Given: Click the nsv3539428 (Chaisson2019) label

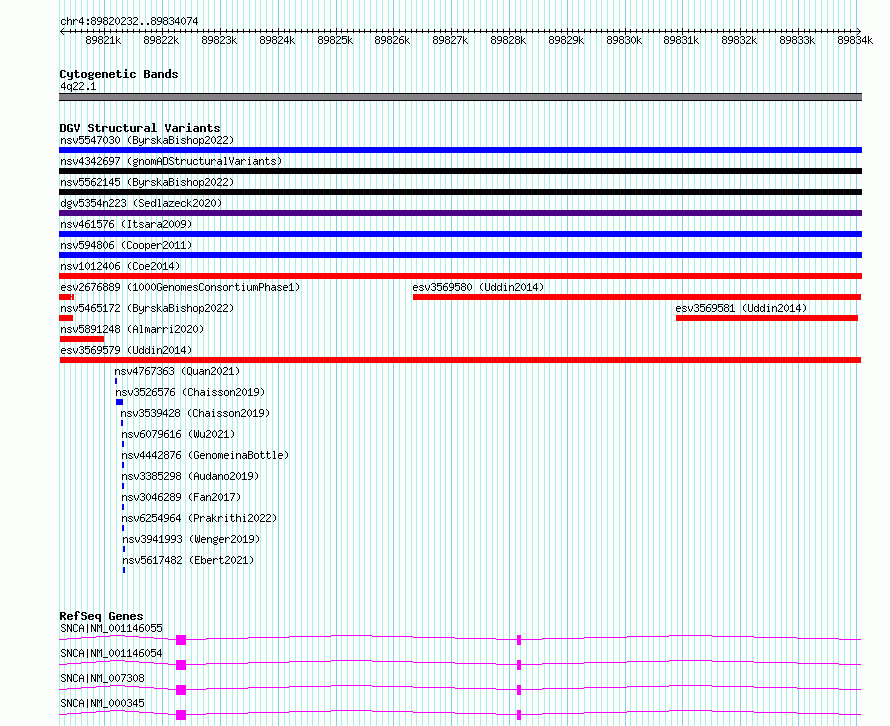Looking at the screenshot, I should (195, 413).
